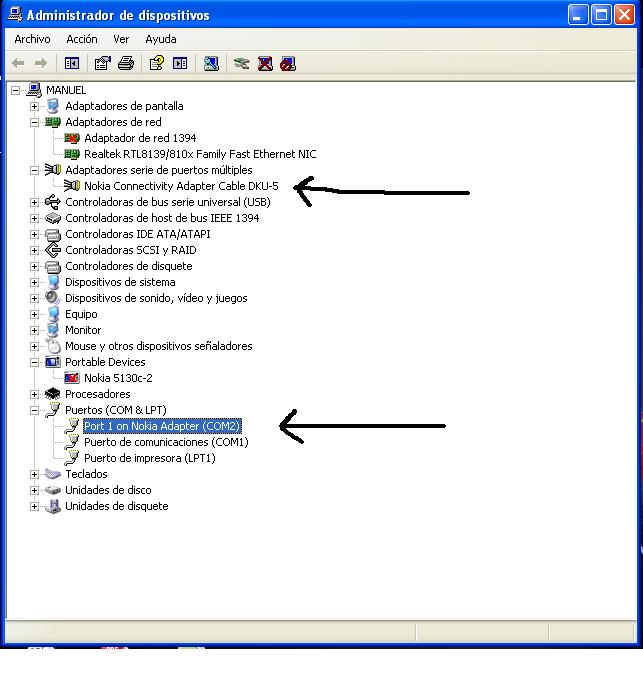Select Puerto de comunicaciones (COM1)

166,442
